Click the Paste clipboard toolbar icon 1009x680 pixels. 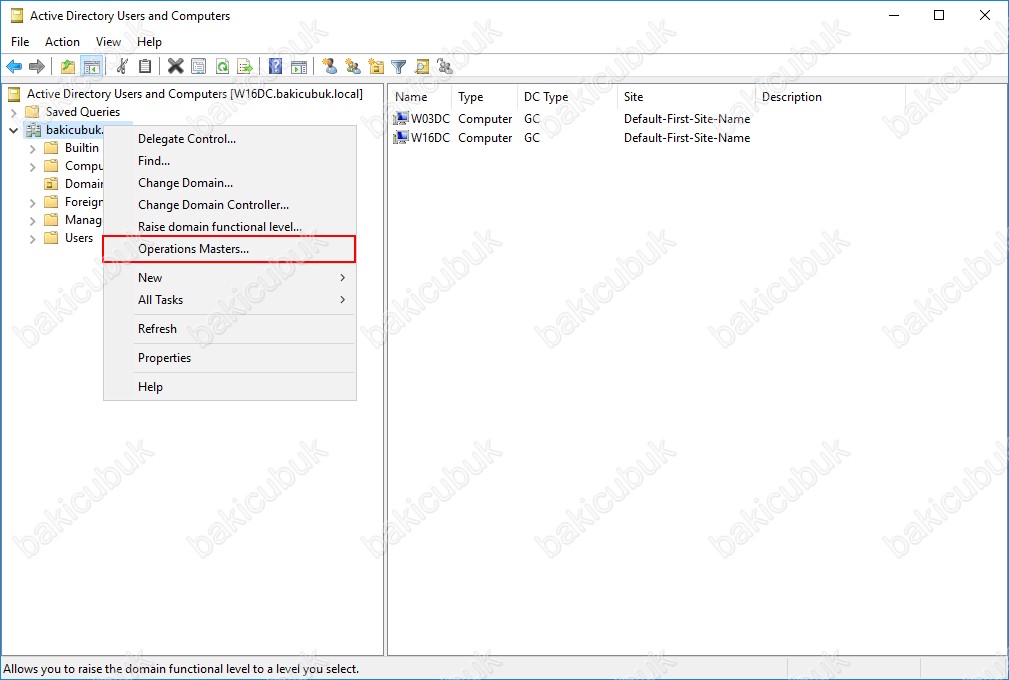pyautogui.click(x=145, y=66)
